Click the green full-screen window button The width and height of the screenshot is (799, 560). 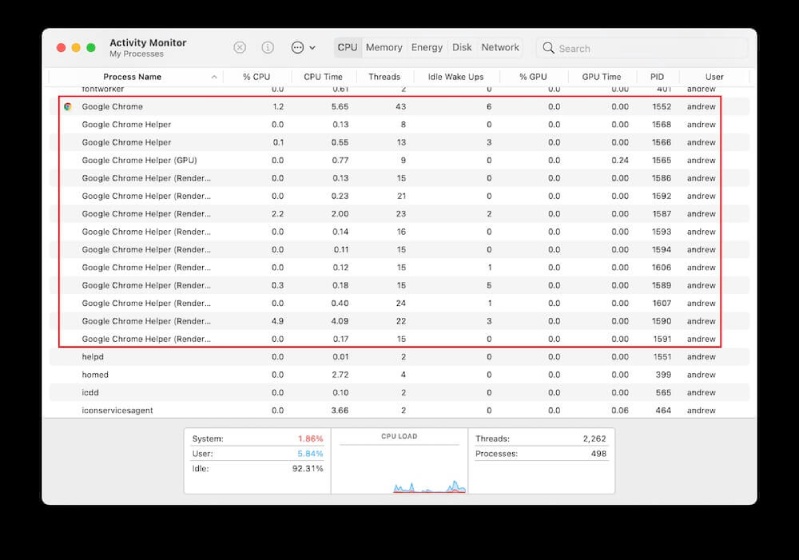(x=91, y=47)
